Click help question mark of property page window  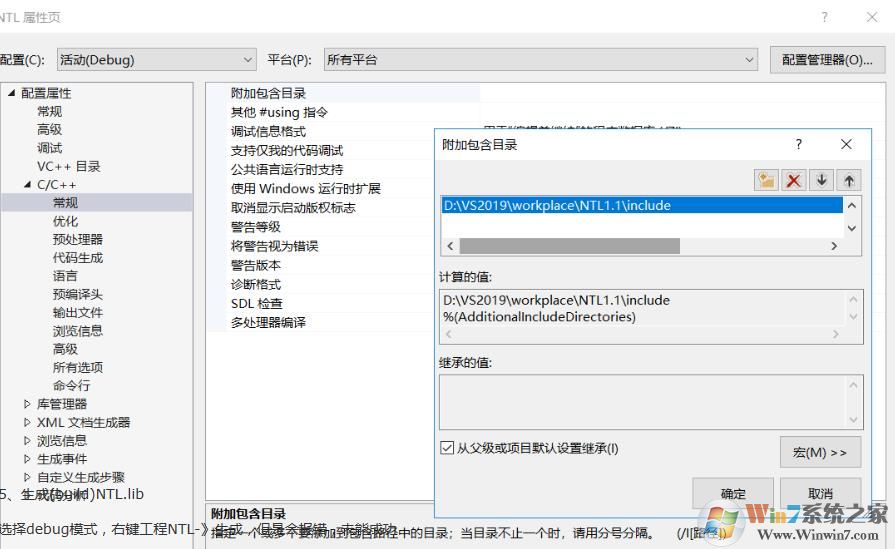point(824,17)
